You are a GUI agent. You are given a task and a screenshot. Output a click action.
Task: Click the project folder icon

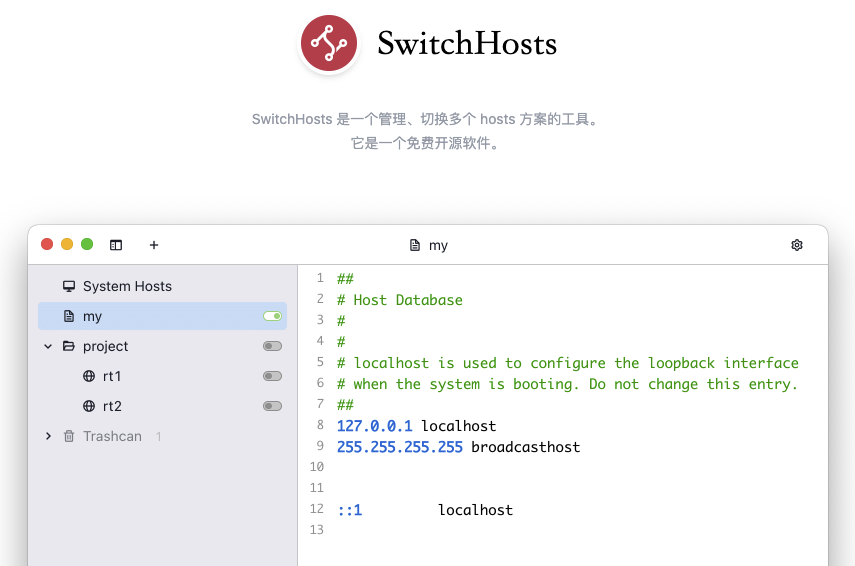click(x=69, y=346)
